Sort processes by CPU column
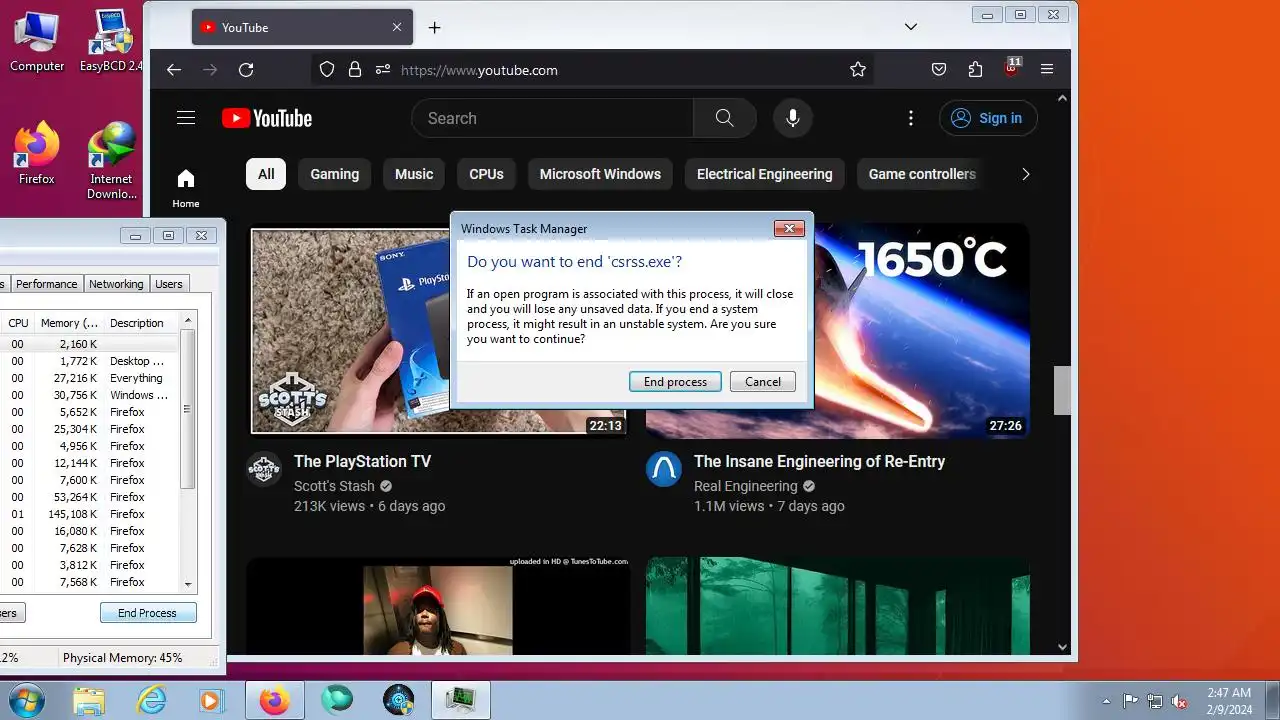This screenshot has height=720, width=1280. tap(18, 323)
